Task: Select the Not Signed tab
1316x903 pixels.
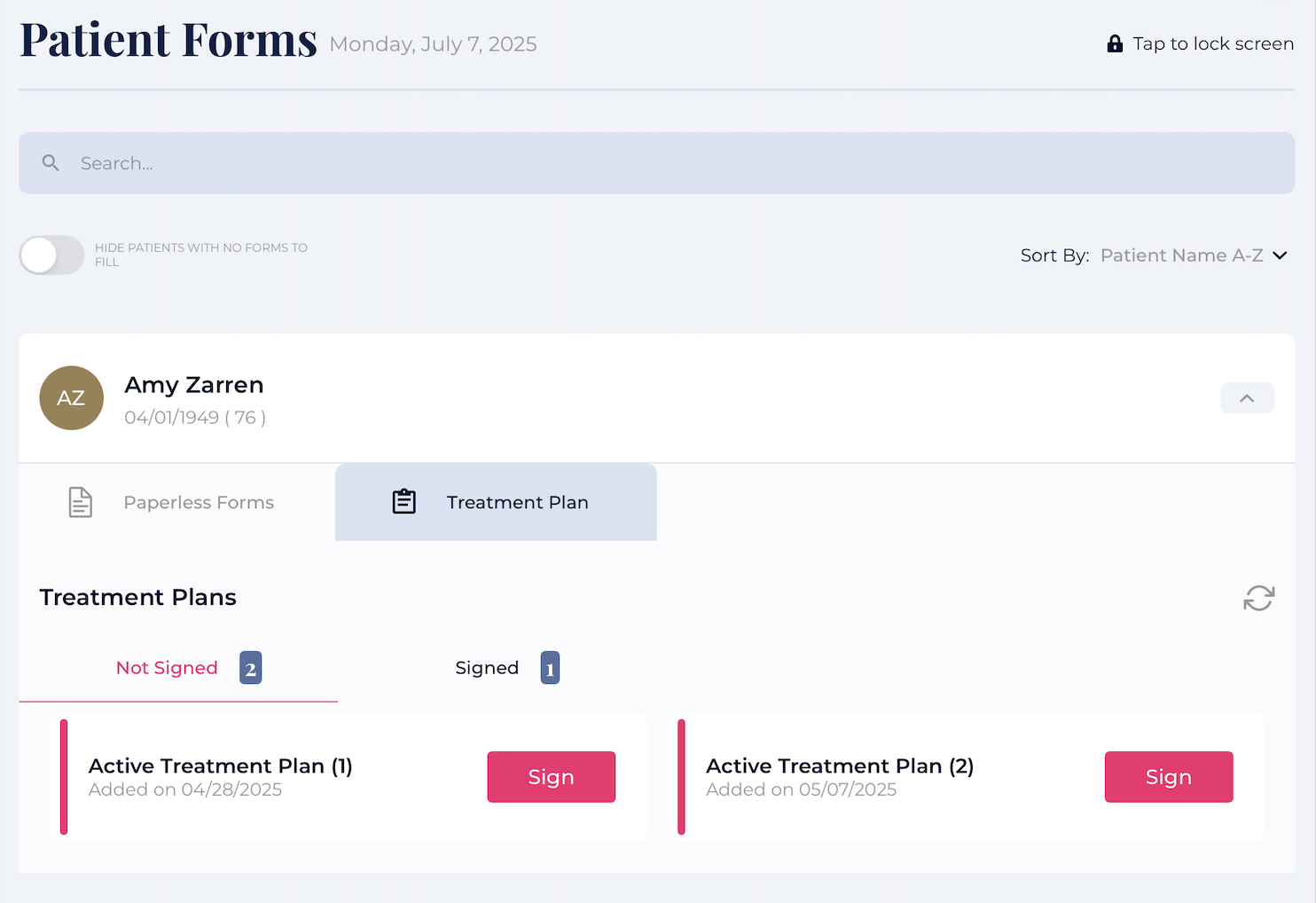Action: tap(167, 668)
